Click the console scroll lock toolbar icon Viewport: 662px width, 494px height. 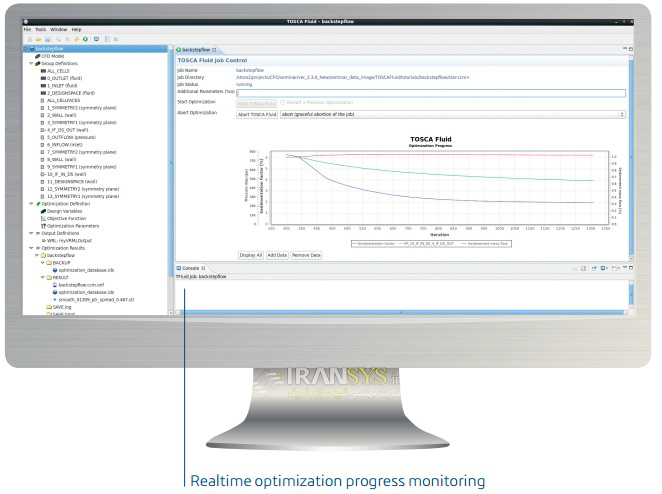coord(583,269)
